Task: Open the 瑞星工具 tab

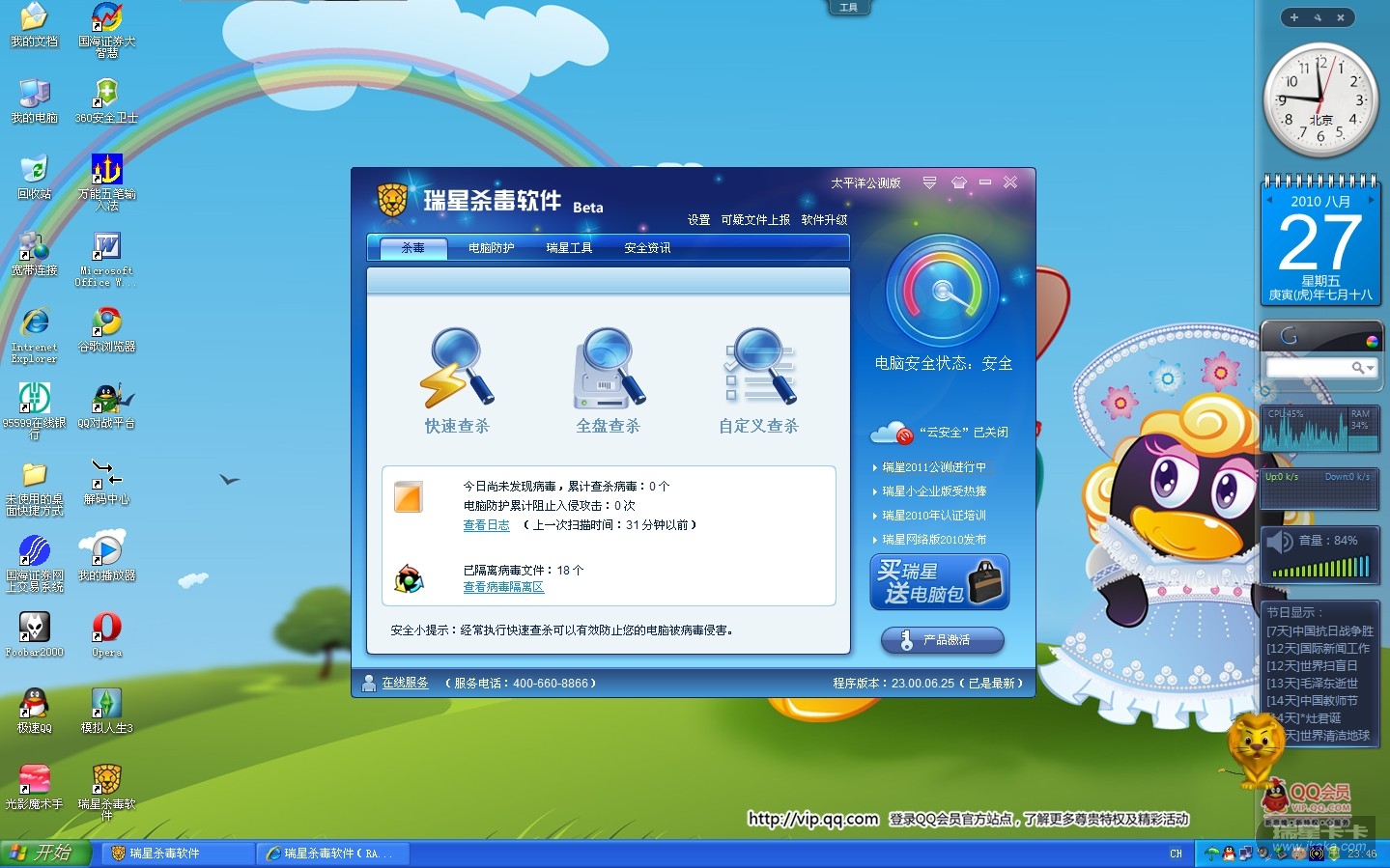Action: click(x=569, y=248)
